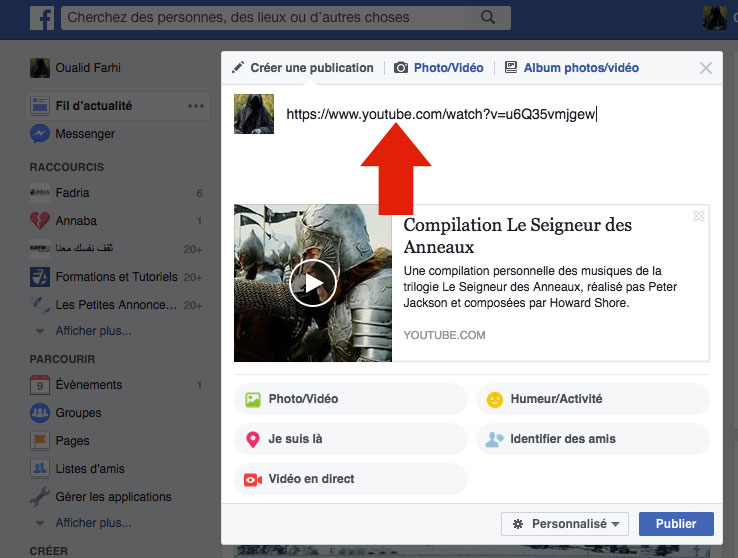
Task: Open the Groupes icon
Action: click(40, 413)
